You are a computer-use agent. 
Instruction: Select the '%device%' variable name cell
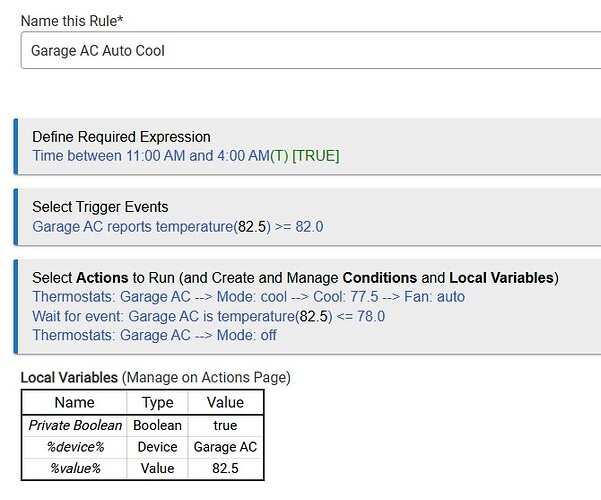pos(75,447)
